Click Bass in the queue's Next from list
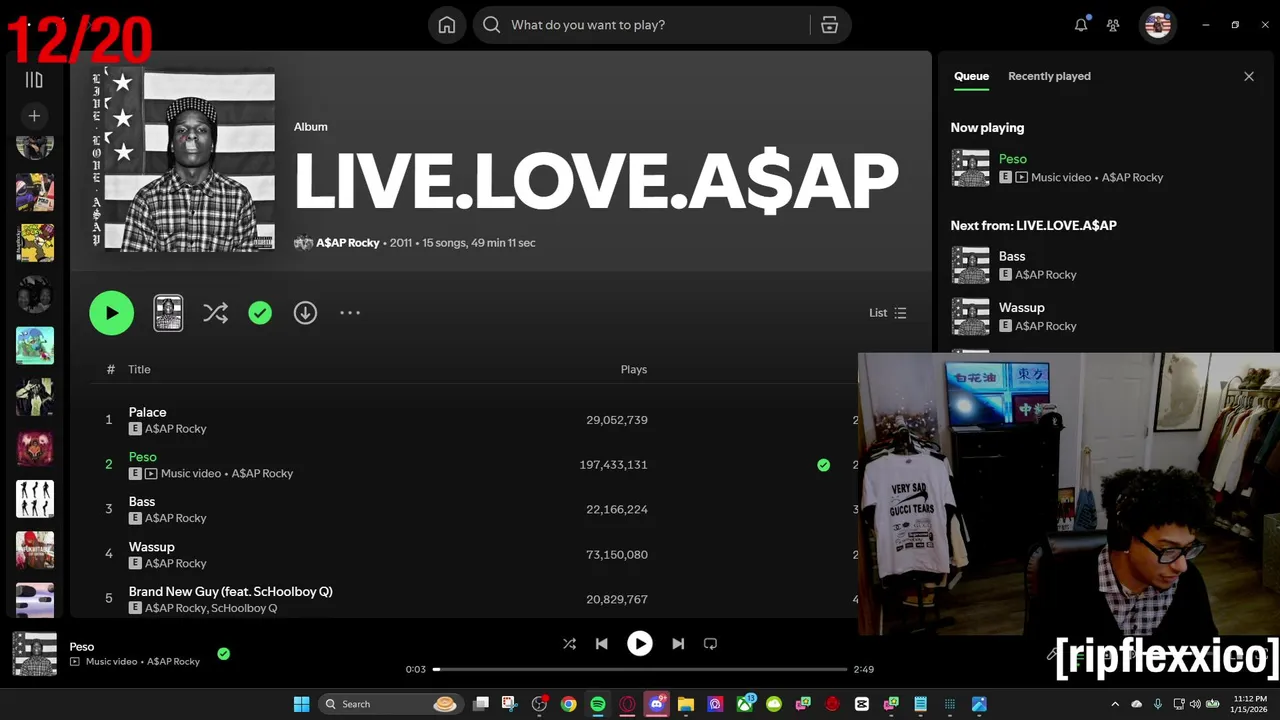This screenshot has height=720, width=1280. click(x=1012, y=257)
